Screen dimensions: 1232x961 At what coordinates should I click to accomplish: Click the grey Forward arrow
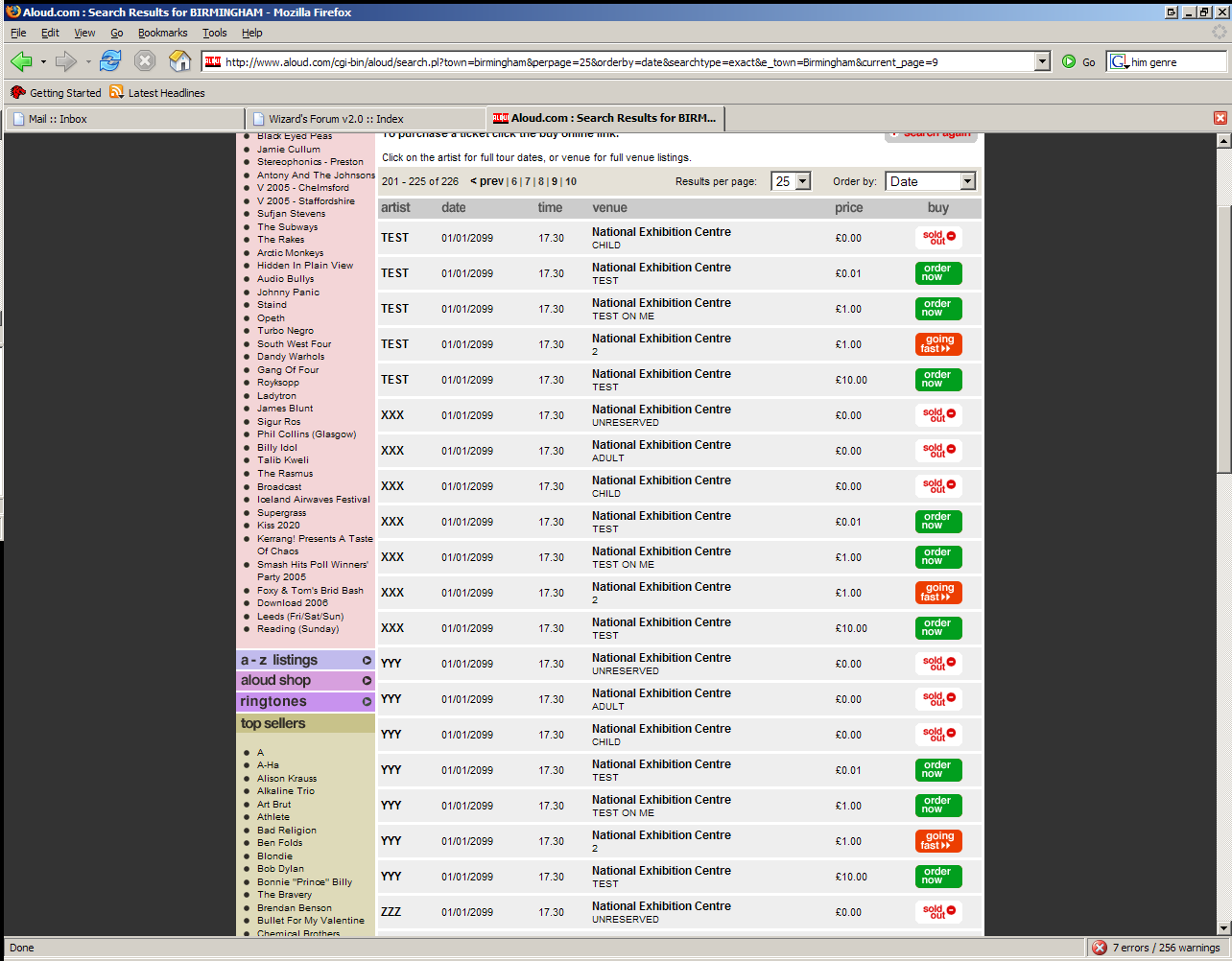[x=65, y=61]
